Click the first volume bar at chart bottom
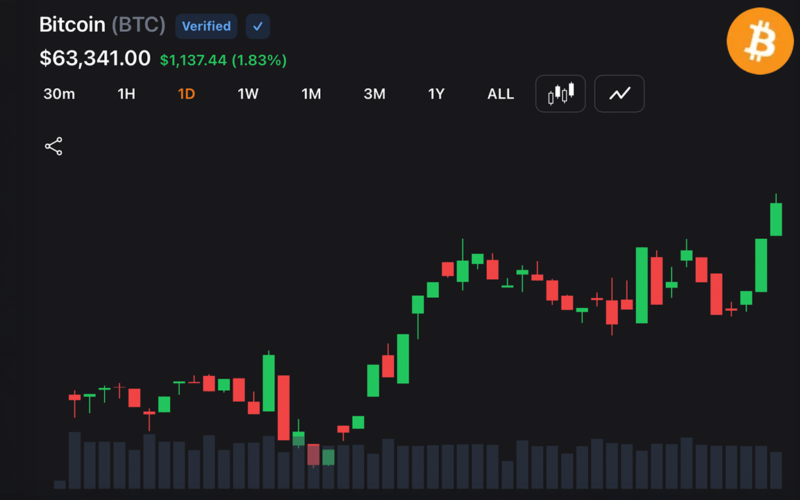The width and height of the screenshot is (800, 500). click(60, 485)
